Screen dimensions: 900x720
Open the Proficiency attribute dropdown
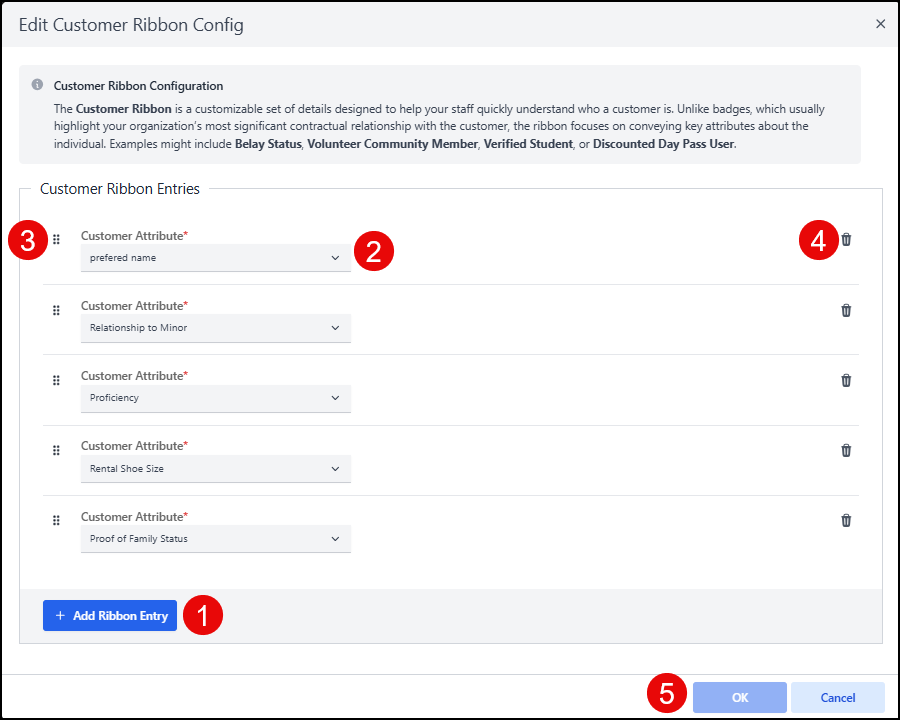(x=215, y=398)
